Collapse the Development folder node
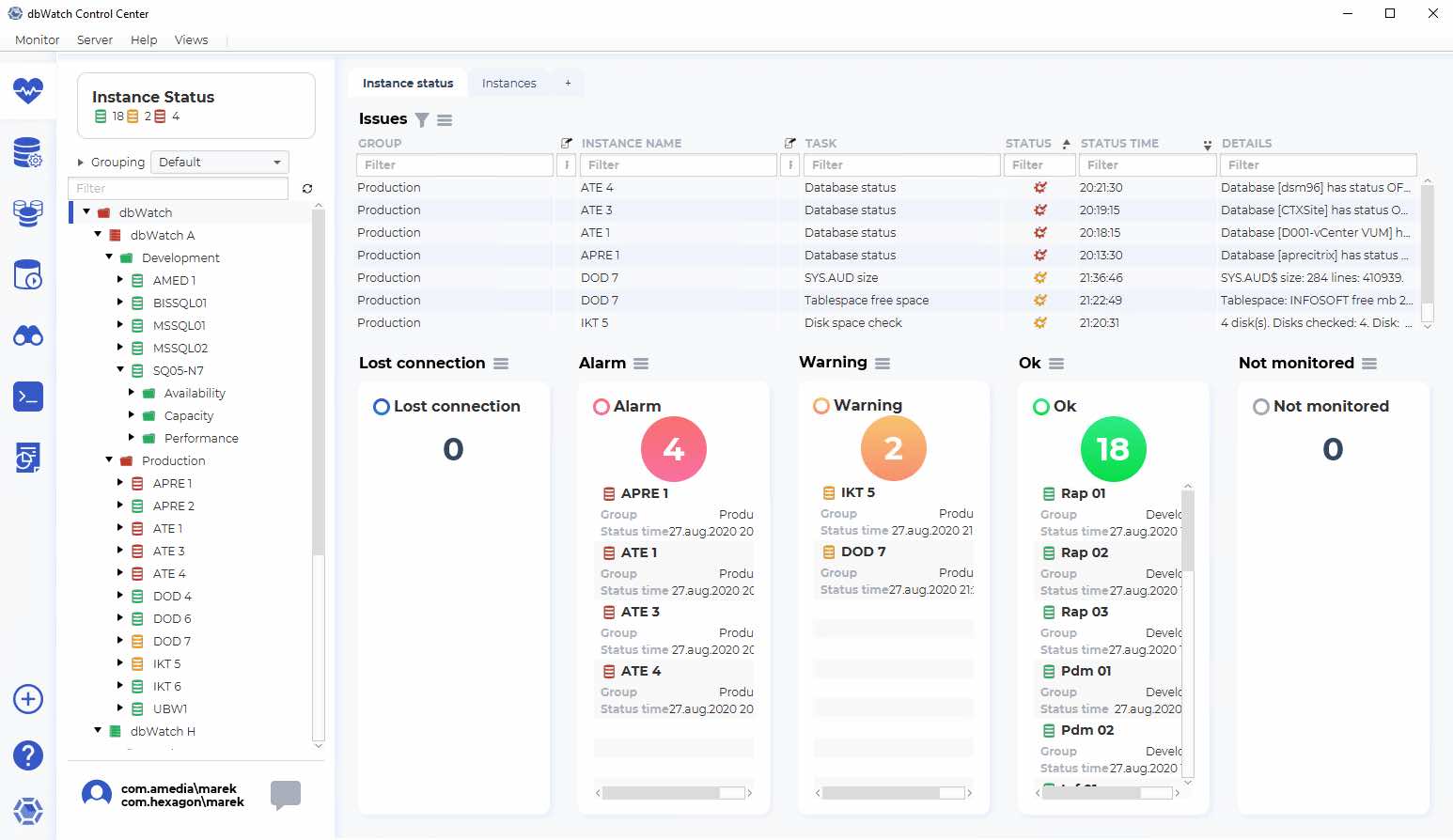Screen dimensions: 1453x840 point(109,257)
